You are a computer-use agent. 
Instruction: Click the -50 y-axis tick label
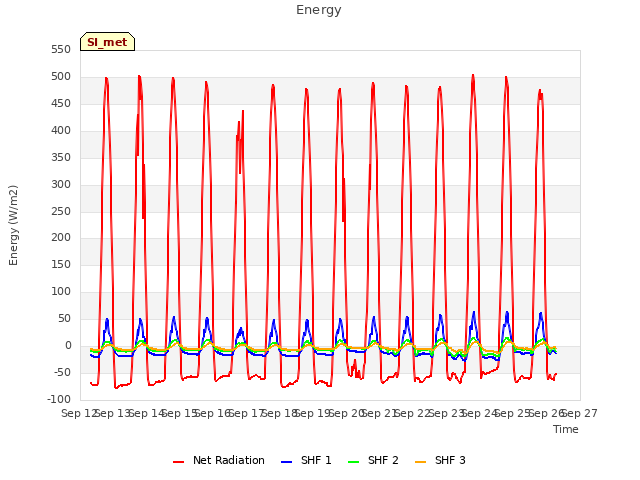pos(62,372)
